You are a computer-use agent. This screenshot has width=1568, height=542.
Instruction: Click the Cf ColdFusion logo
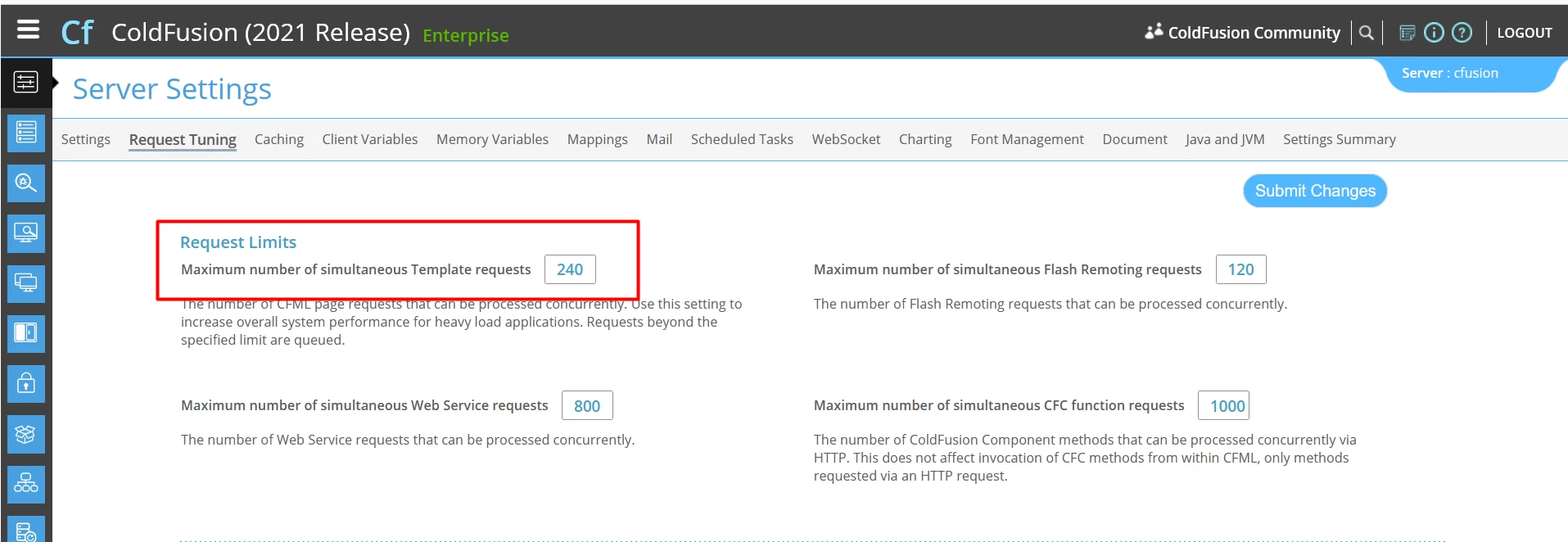click(77, 33)
